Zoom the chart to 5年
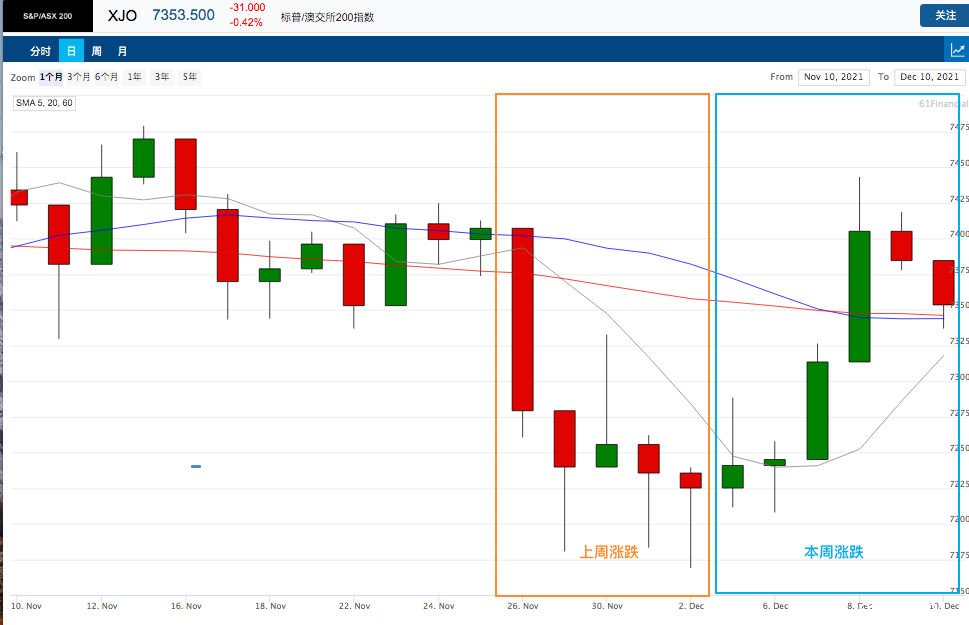Viewport: 969px width, 625px height. (190, 77)
